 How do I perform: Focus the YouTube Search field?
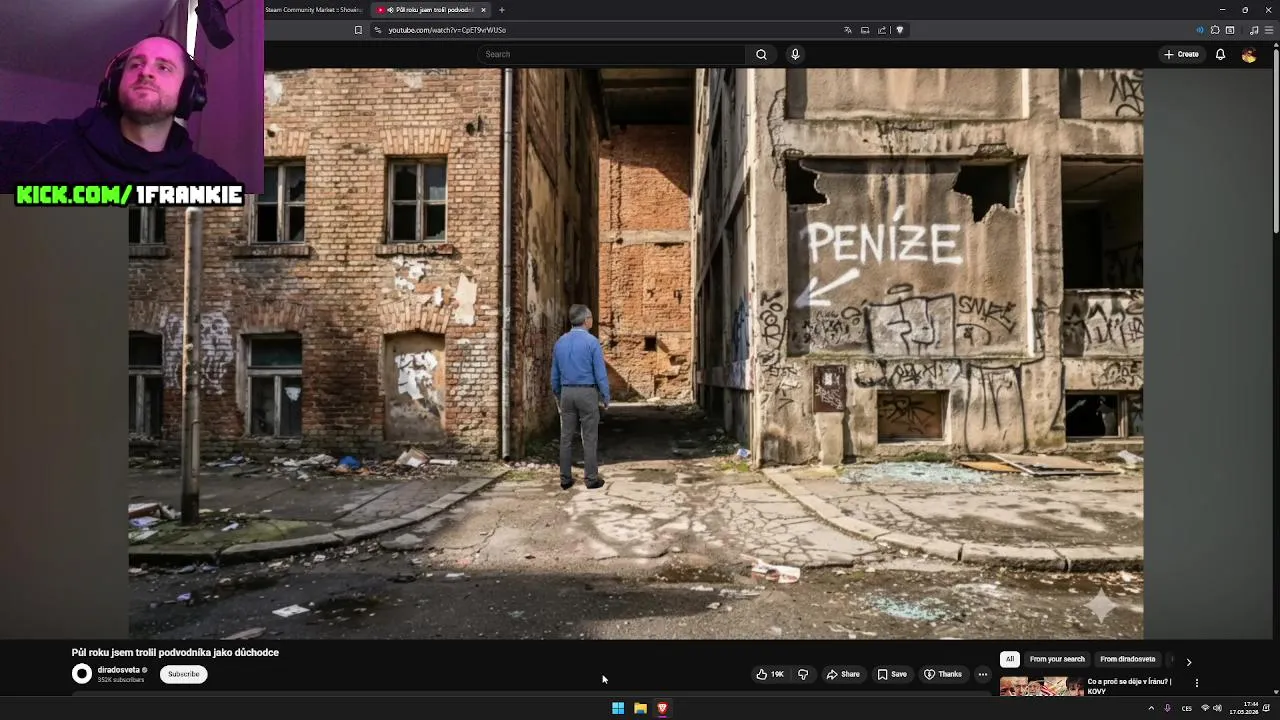(611, 54)
